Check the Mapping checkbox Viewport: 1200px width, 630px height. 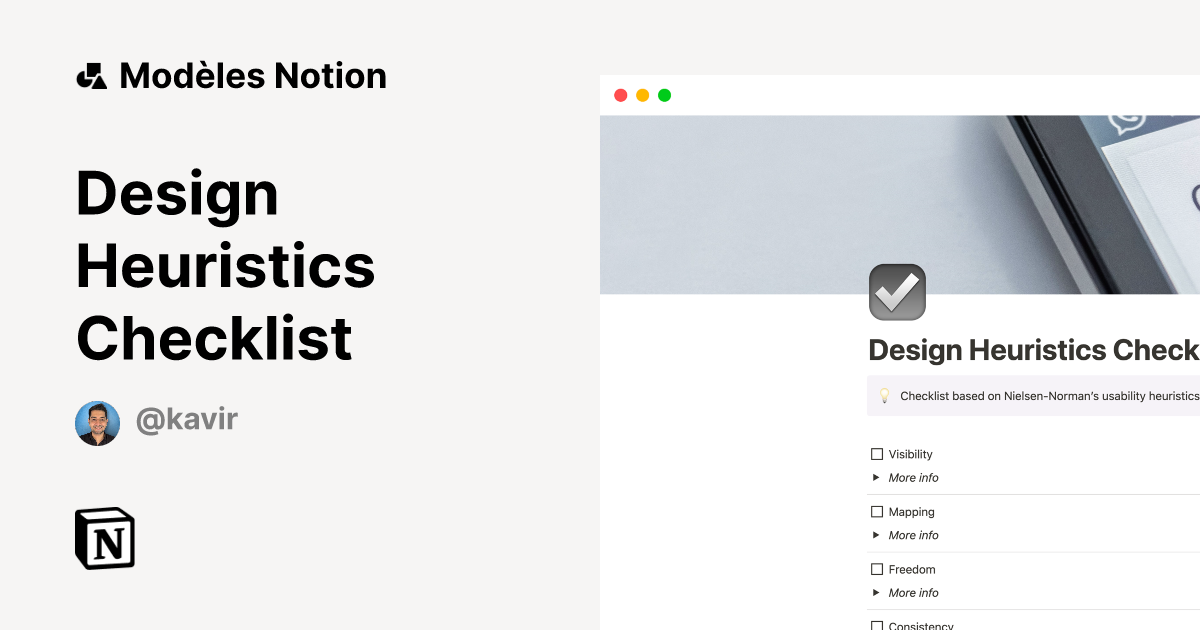tap(876, 511)
